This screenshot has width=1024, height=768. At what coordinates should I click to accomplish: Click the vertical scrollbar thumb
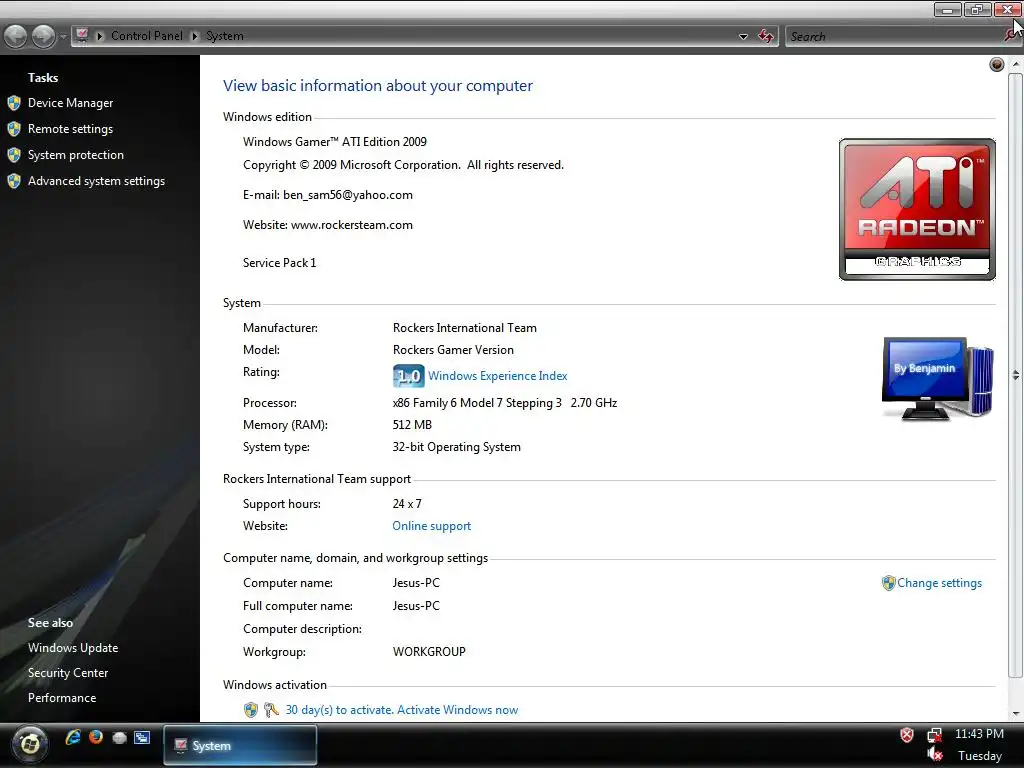pos(1016,376)
